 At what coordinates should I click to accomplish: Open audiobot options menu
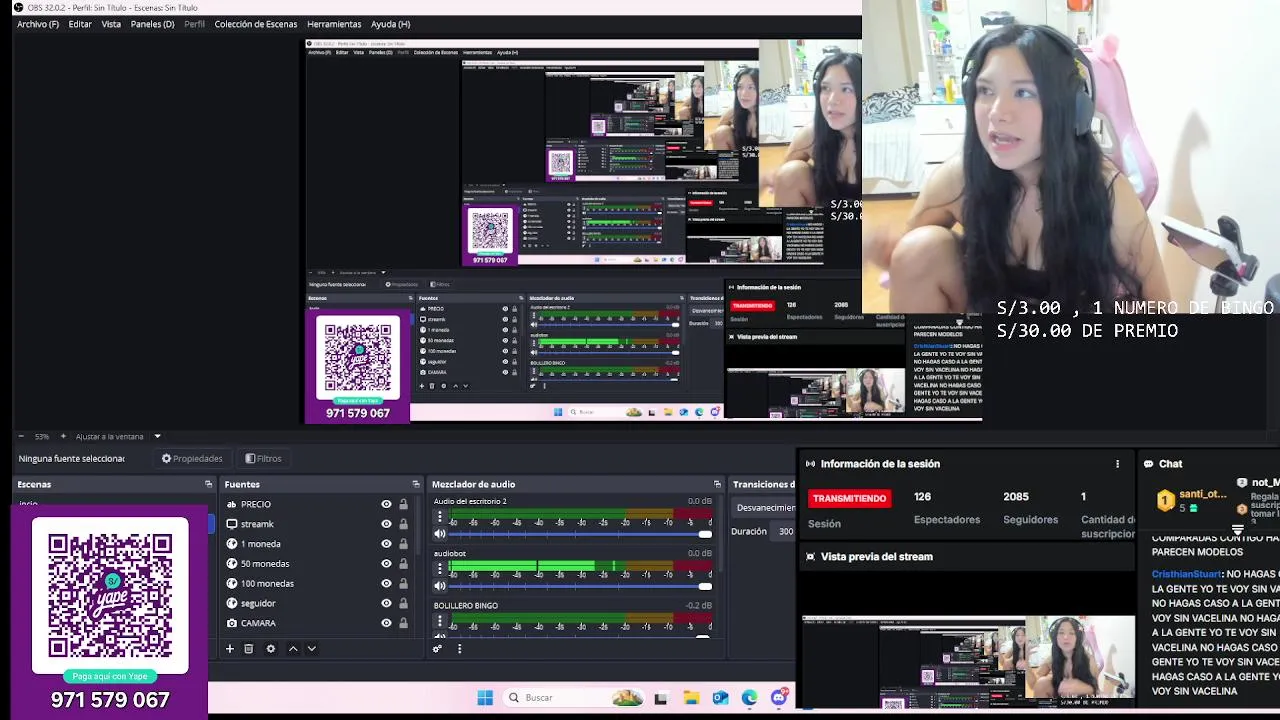[x=439, y=569]
